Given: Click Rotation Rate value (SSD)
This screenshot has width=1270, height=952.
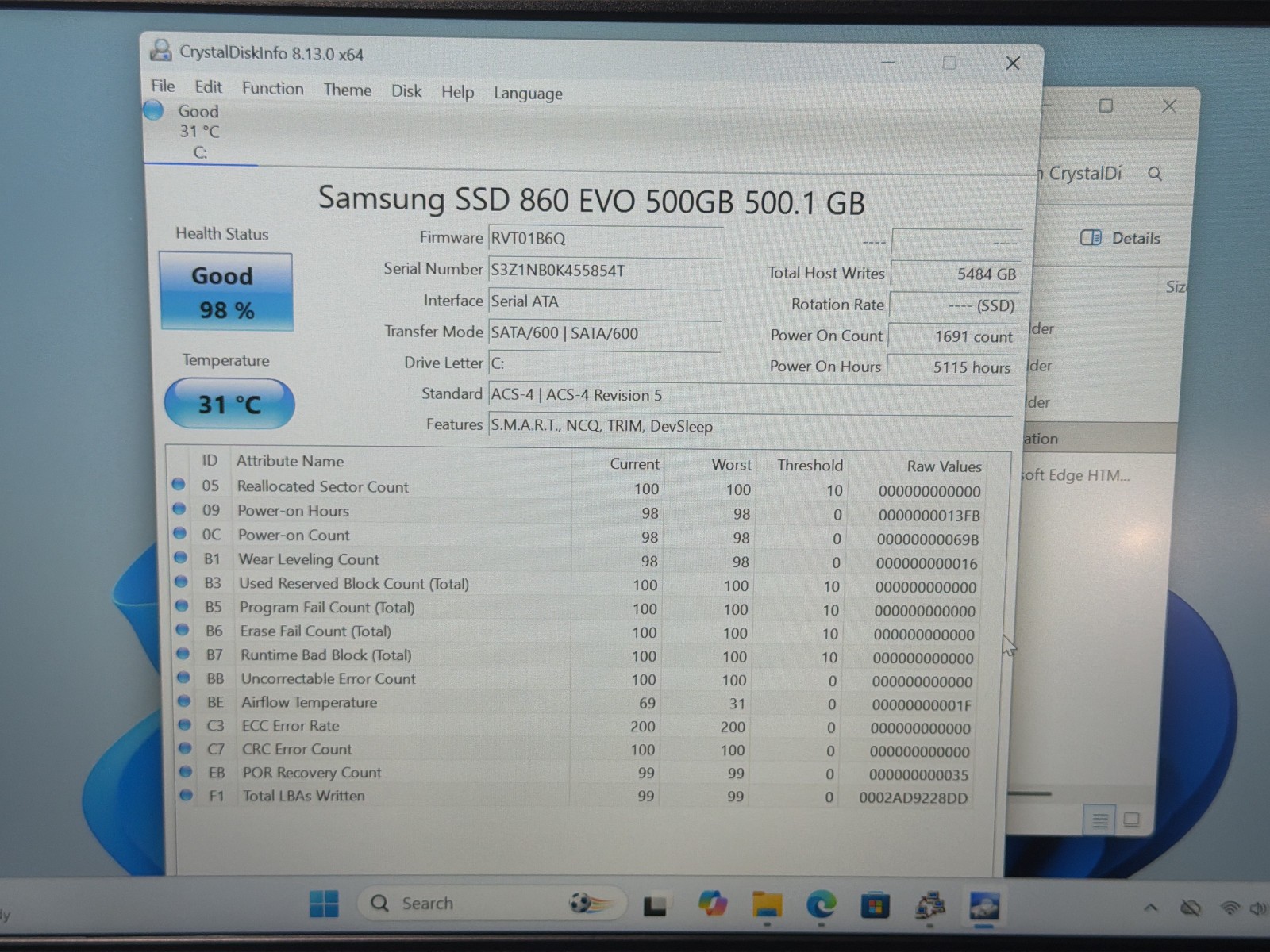Looking at the screenshot, I should tap(953, 305).
